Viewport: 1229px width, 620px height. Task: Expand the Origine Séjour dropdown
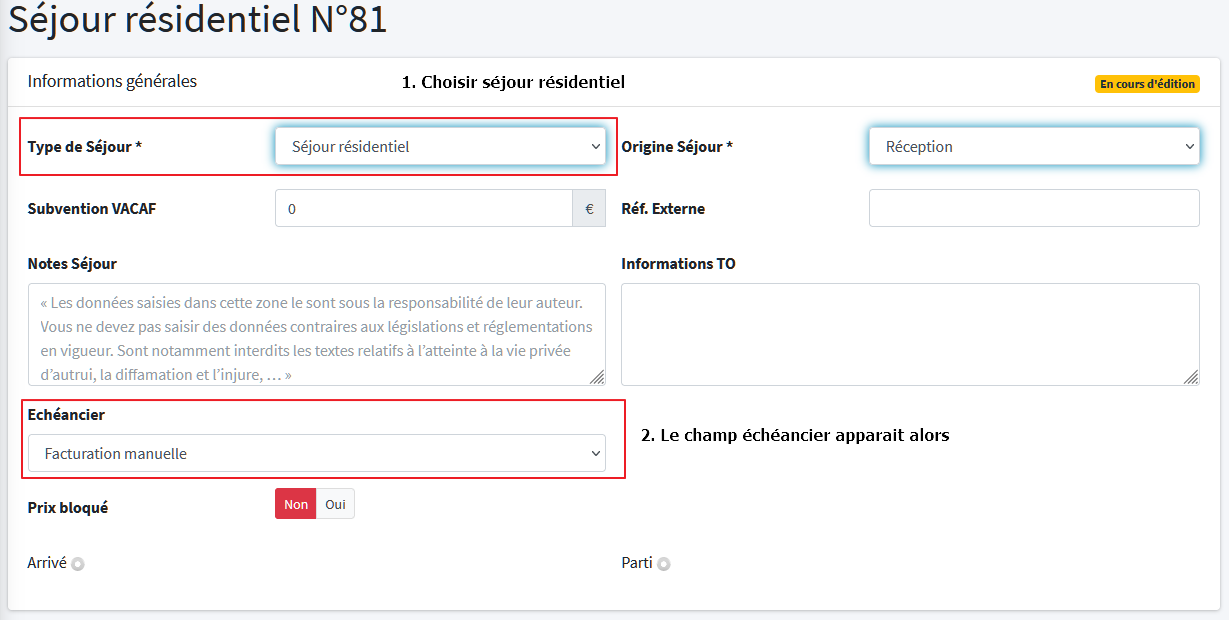pyautogui.click(x=1034, y=146)
